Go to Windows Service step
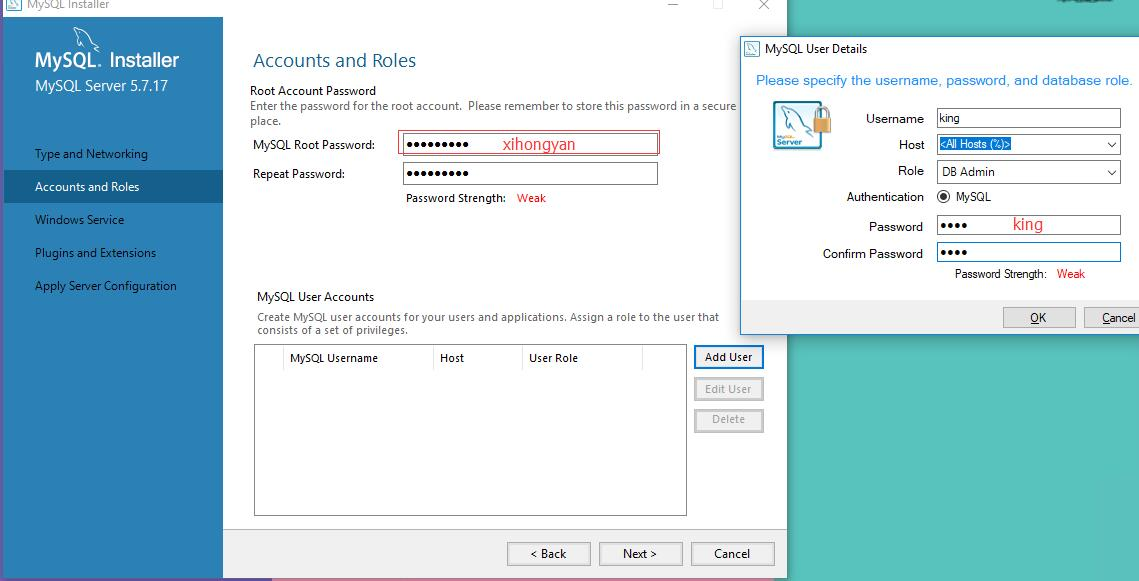The width and height of the screenshot is (1139, 581). (x=79, y=220)
